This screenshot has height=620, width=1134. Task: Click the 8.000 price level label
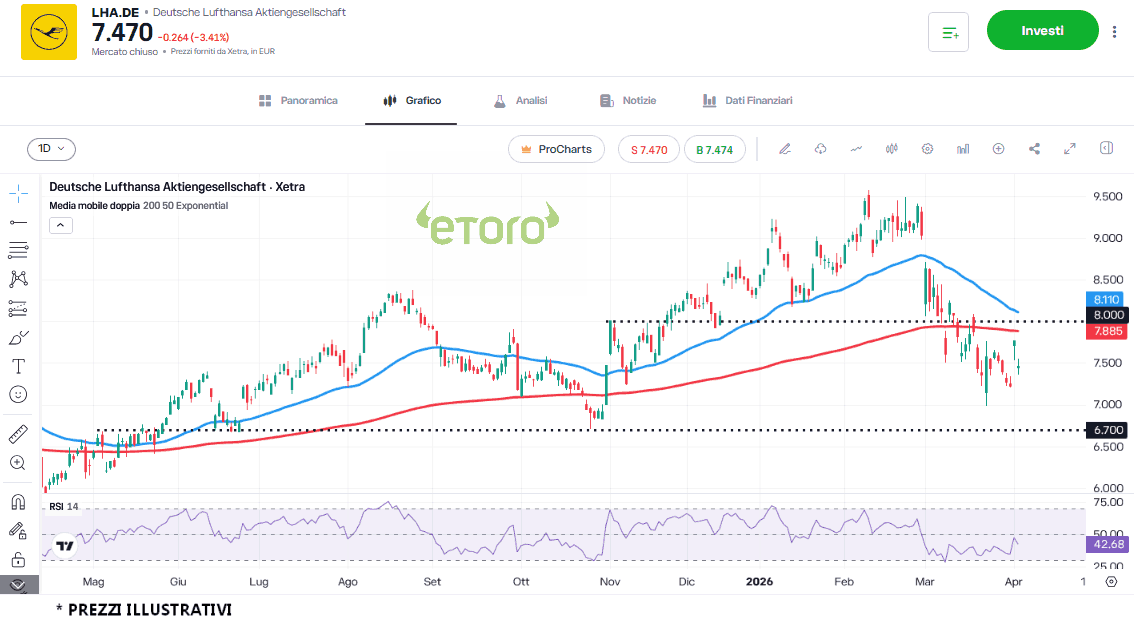1107,315
